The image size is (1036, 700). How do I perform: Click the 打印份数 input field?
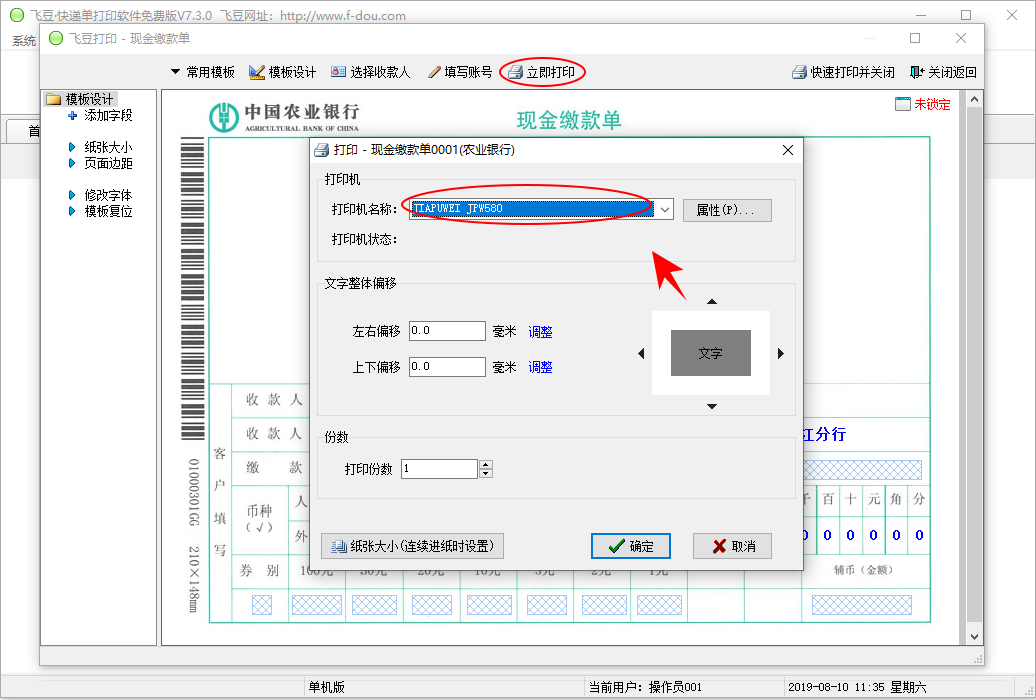439,469
